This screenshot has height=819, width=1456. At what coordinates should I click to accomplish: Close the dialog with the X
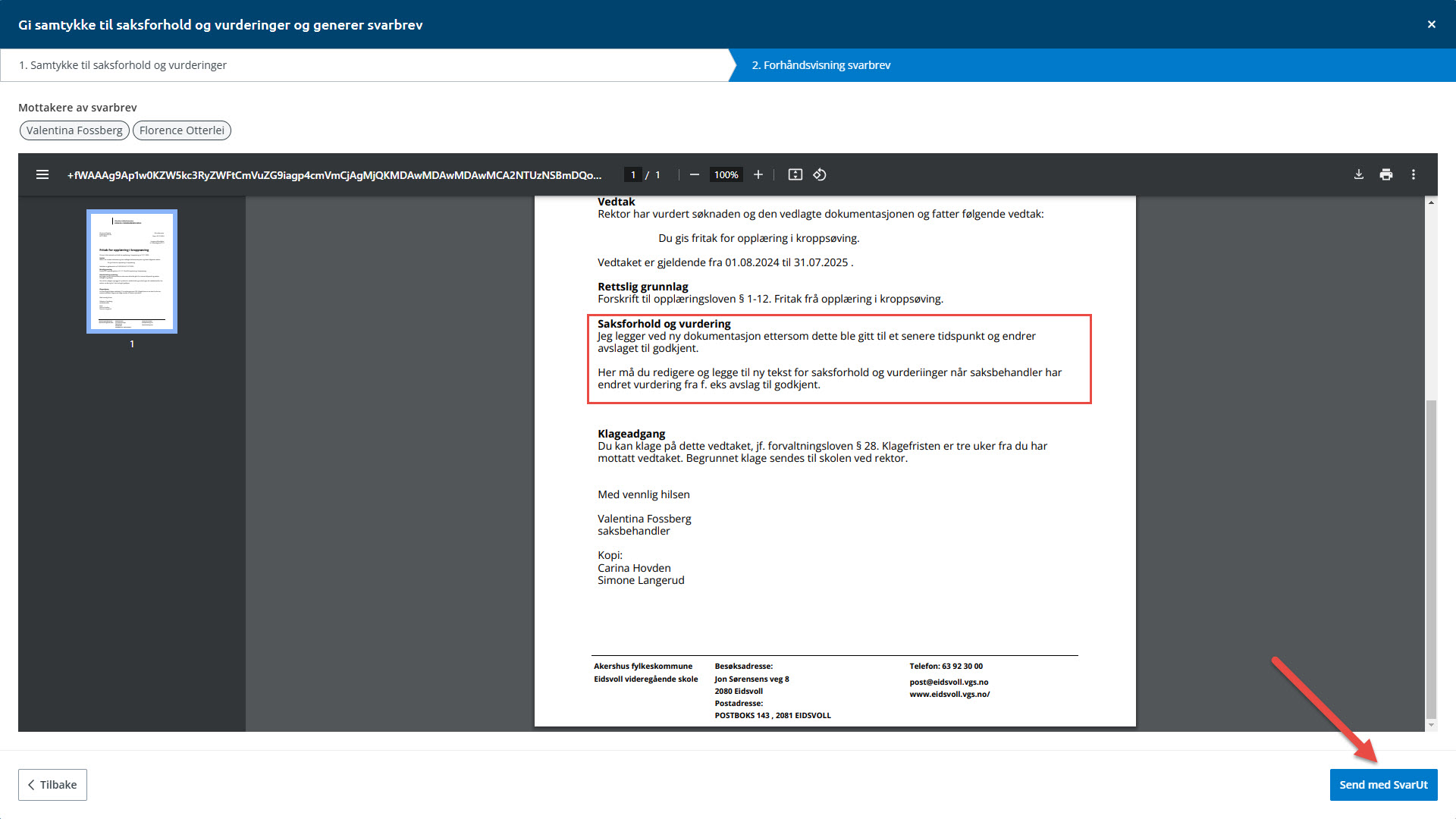pyautogui.click(x=1431, y=24)
